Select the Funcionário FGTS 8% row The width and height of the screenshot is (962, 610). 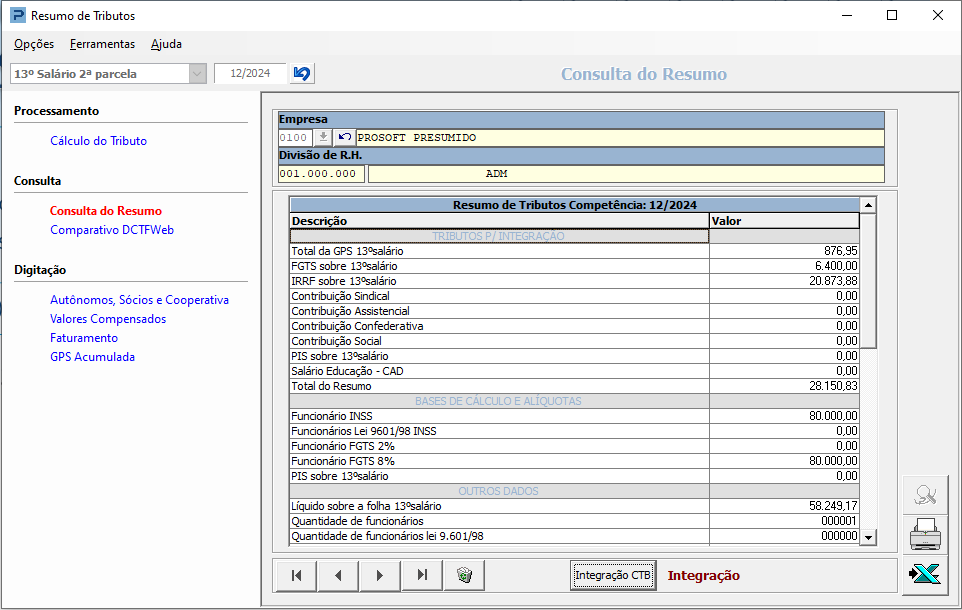tap(574, 461)
